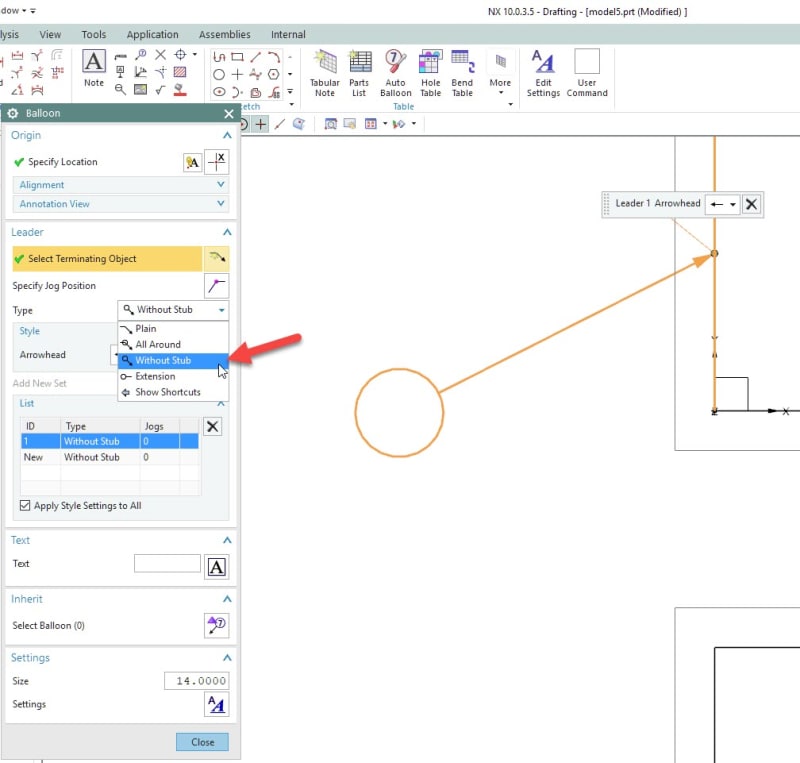This screenshot has width=800, height=763.
Task: Select the sketch Circle tool
Action: pyautogui.click(x=219, y=75)
